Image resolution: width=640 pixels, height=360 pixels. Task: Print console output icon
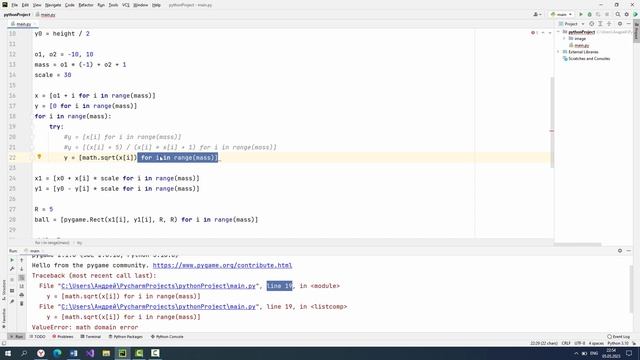tap(22, 295)
